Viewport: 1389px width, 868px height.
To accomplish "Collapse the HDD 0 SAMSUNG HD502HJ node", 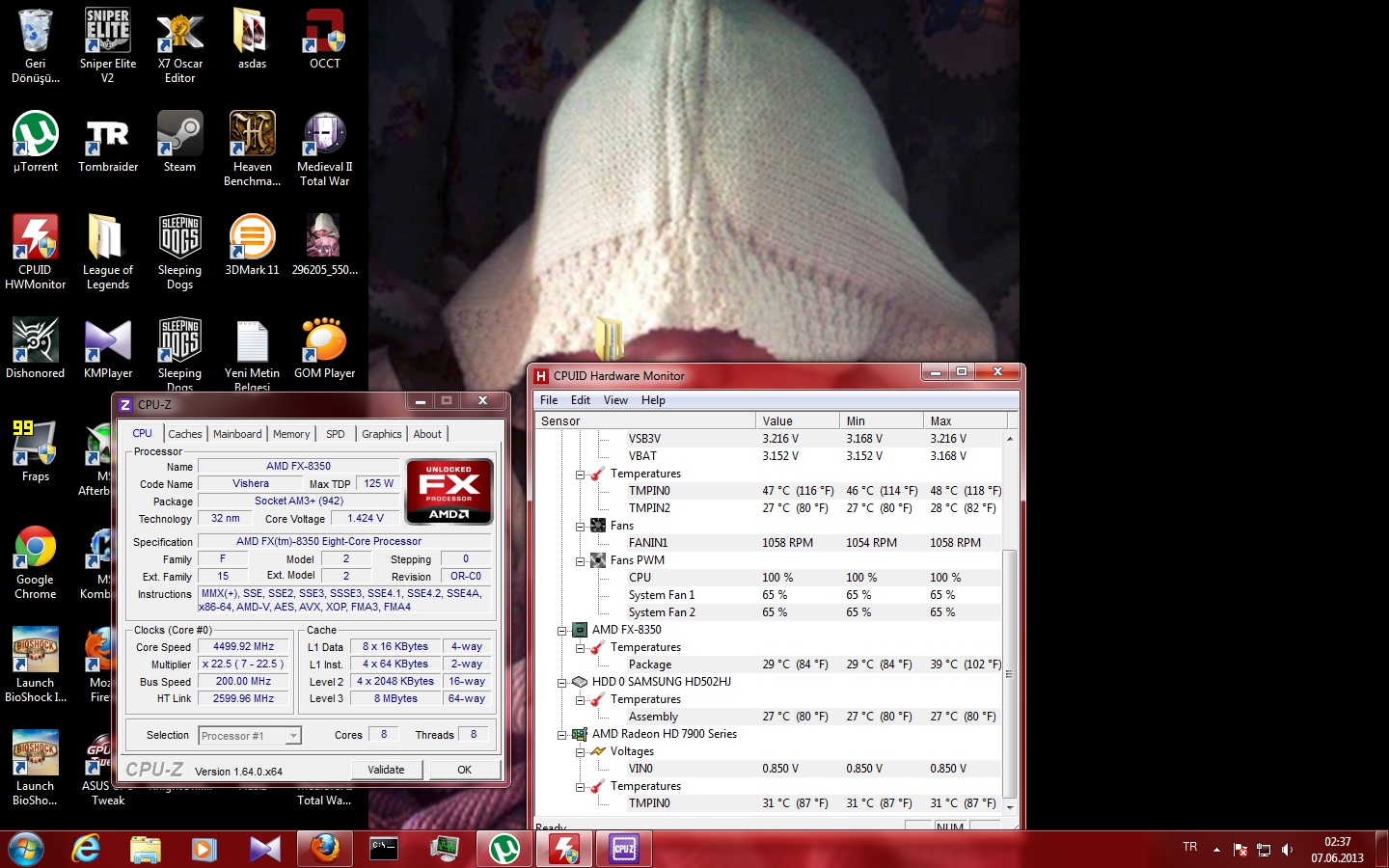I will pos(561,682).
